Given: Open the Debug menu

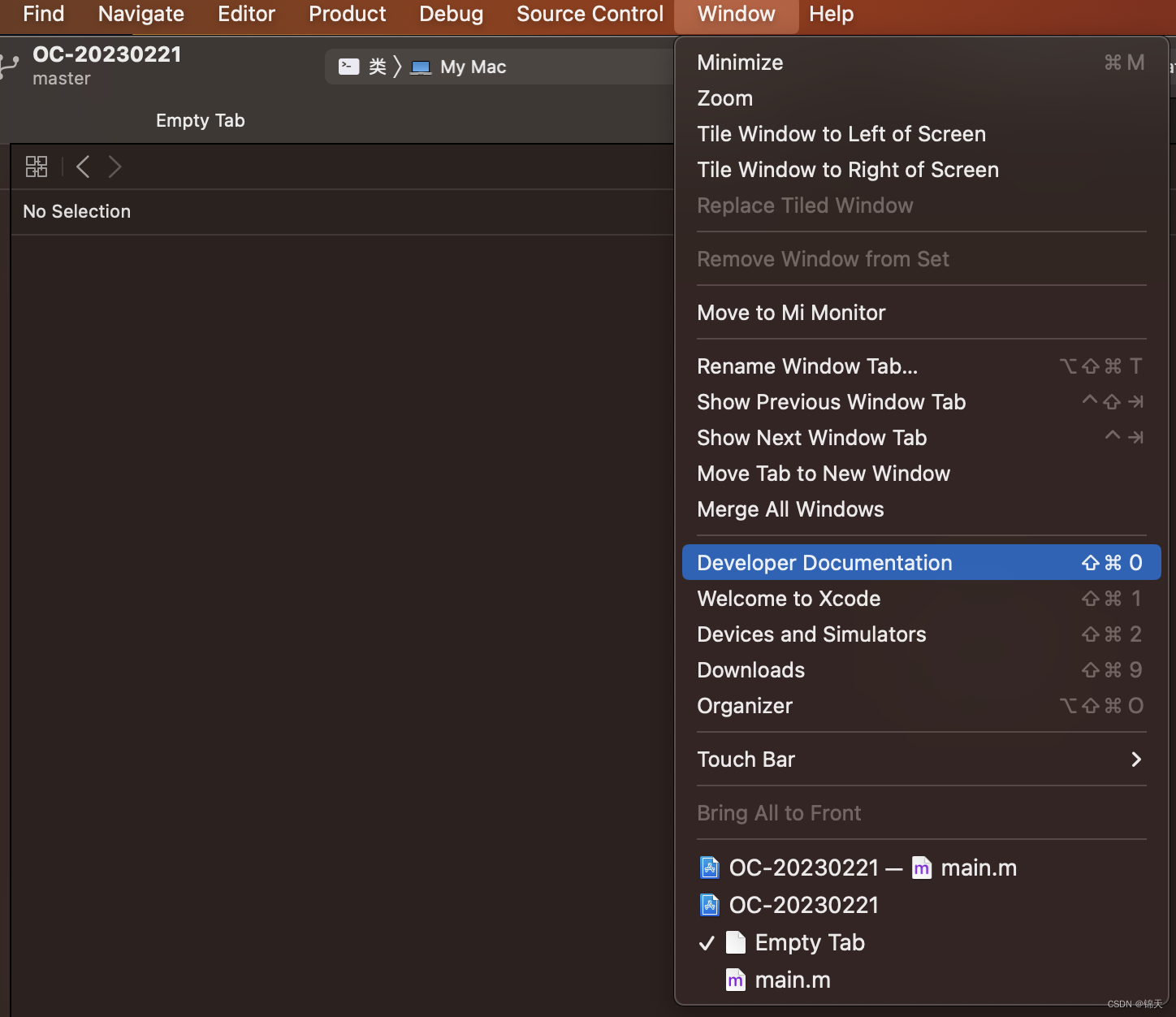Looking at the screenshot, I should point(452,14).
